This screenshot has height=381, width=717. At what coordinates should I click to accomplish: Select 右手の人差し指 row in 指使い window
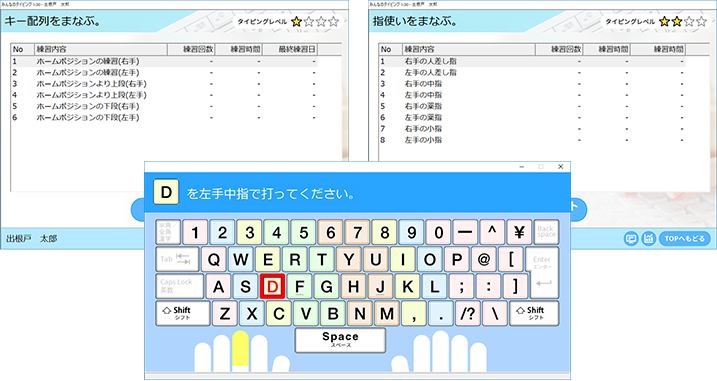(x=532, y=61)
